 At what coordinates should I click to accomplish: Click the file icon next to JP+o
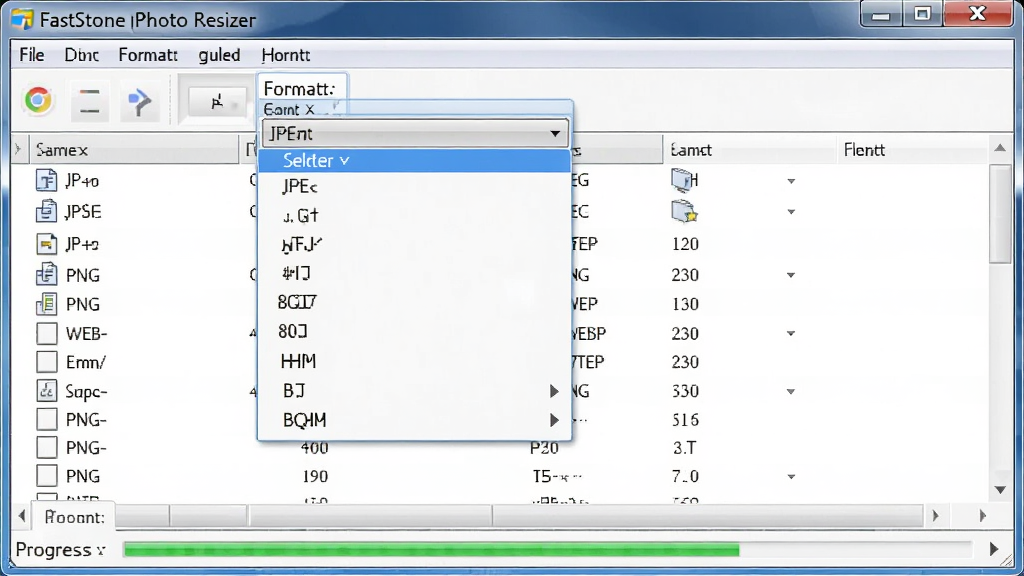pos(46,180)
